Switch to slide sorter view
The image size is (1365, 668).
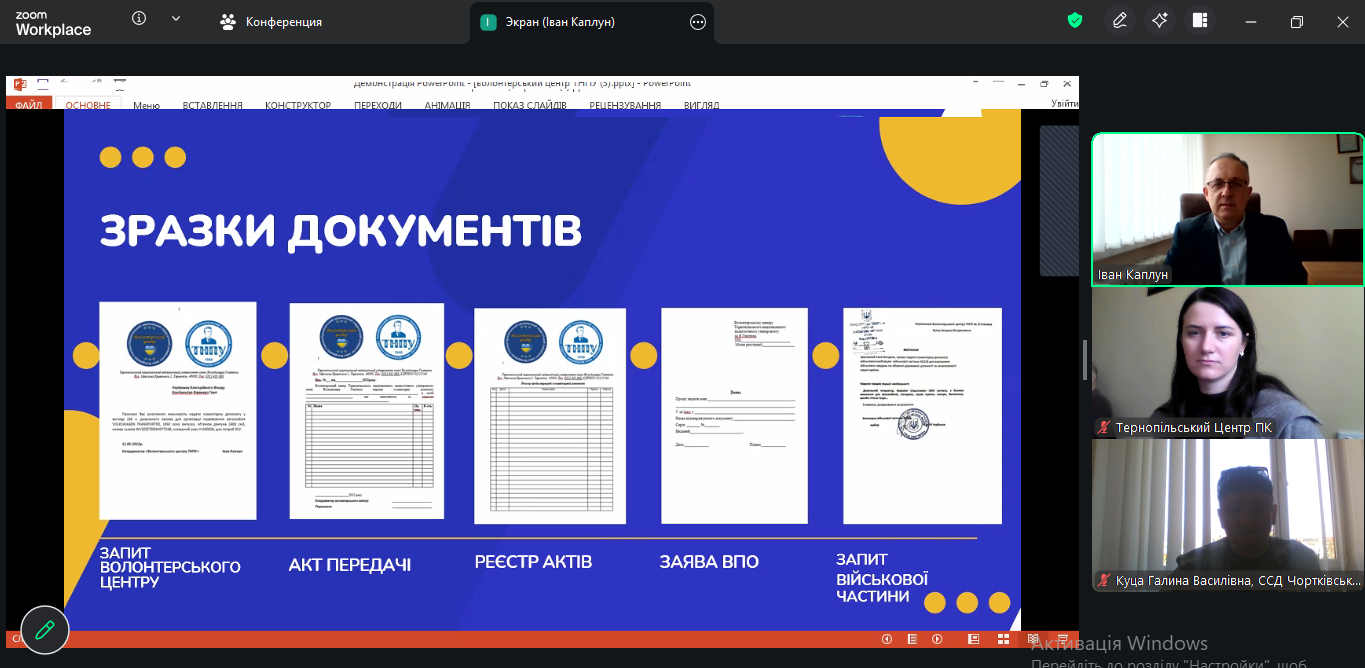pyautogui.click(x=1004, y=639)
